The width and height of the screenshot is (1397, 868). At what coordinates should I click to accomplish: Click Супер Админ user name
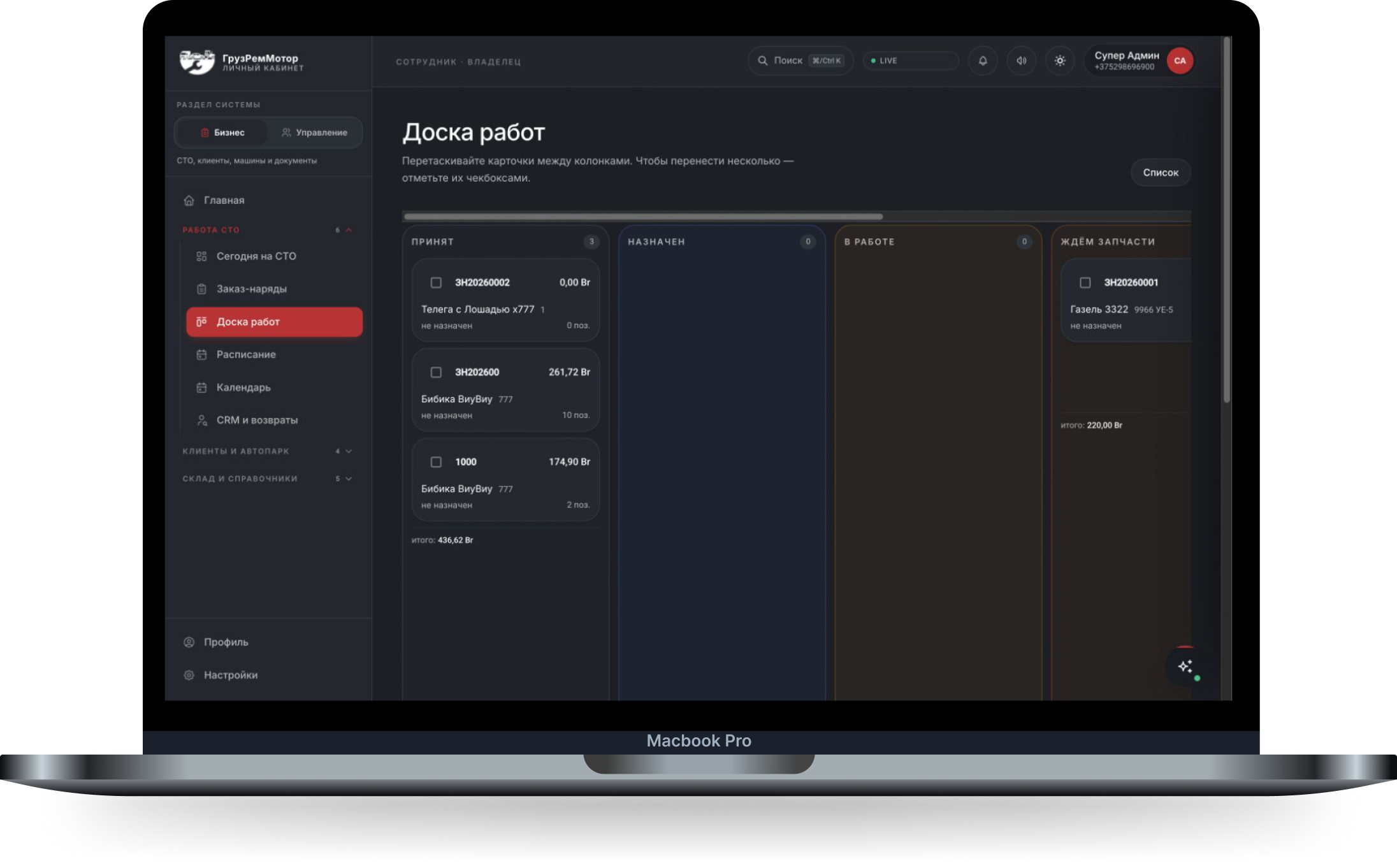pos(1126,55)
